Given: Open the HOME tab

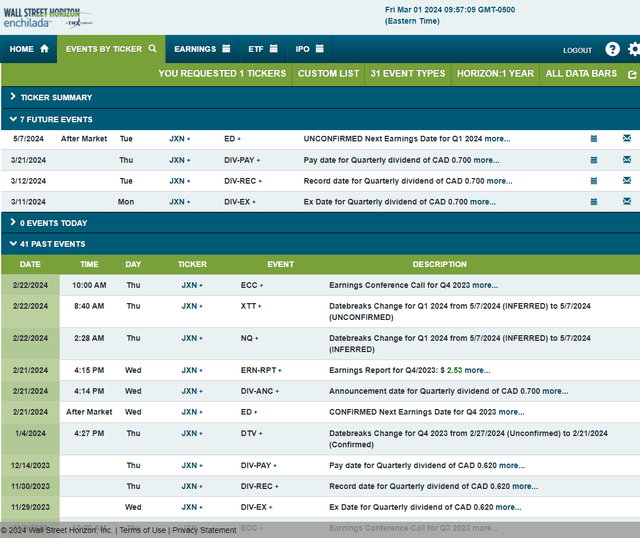Looking at the screenshot, I should (29, 49).
